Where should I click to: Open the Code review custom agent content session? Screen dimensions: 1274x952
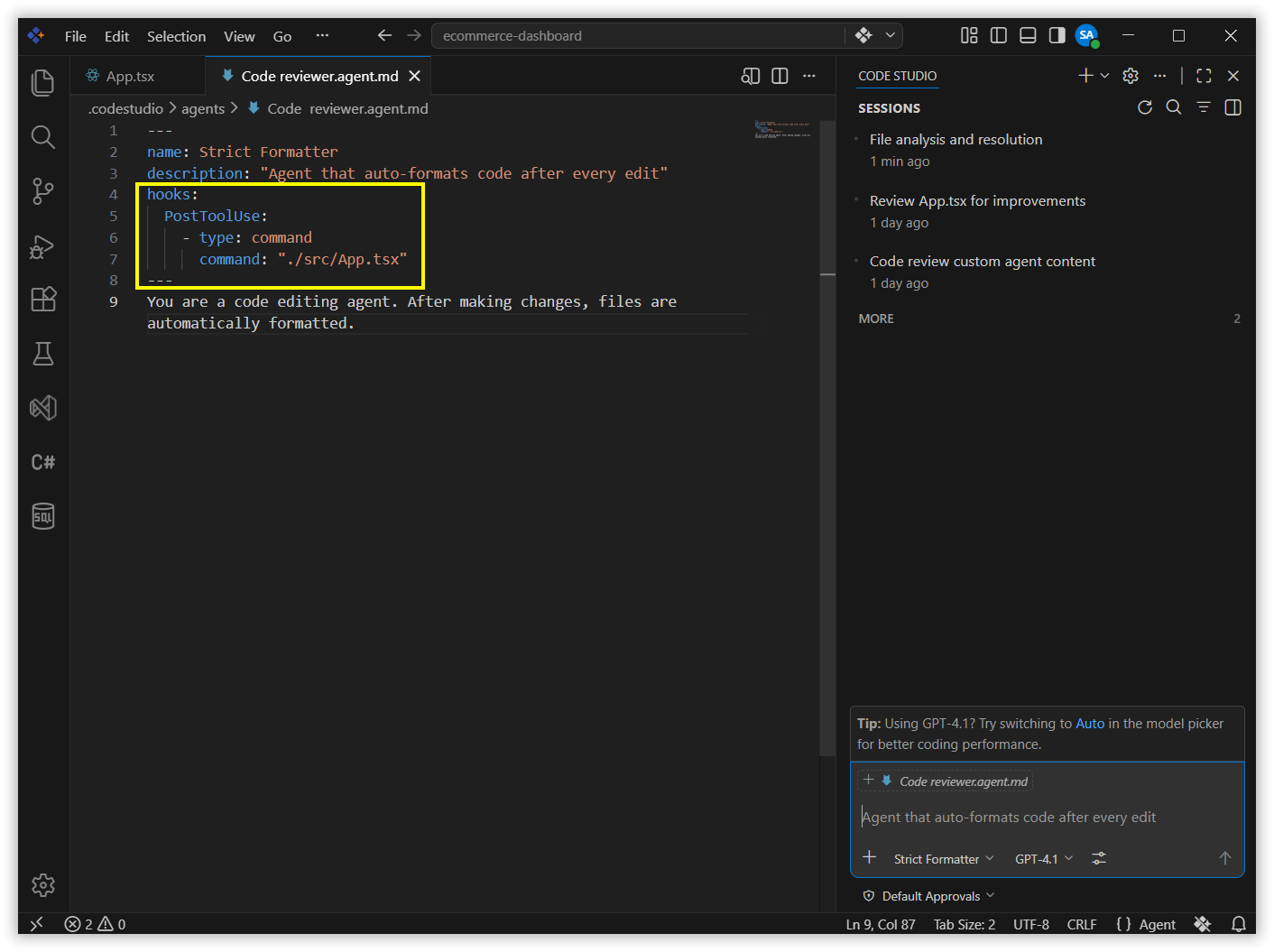click(1048, 272)
